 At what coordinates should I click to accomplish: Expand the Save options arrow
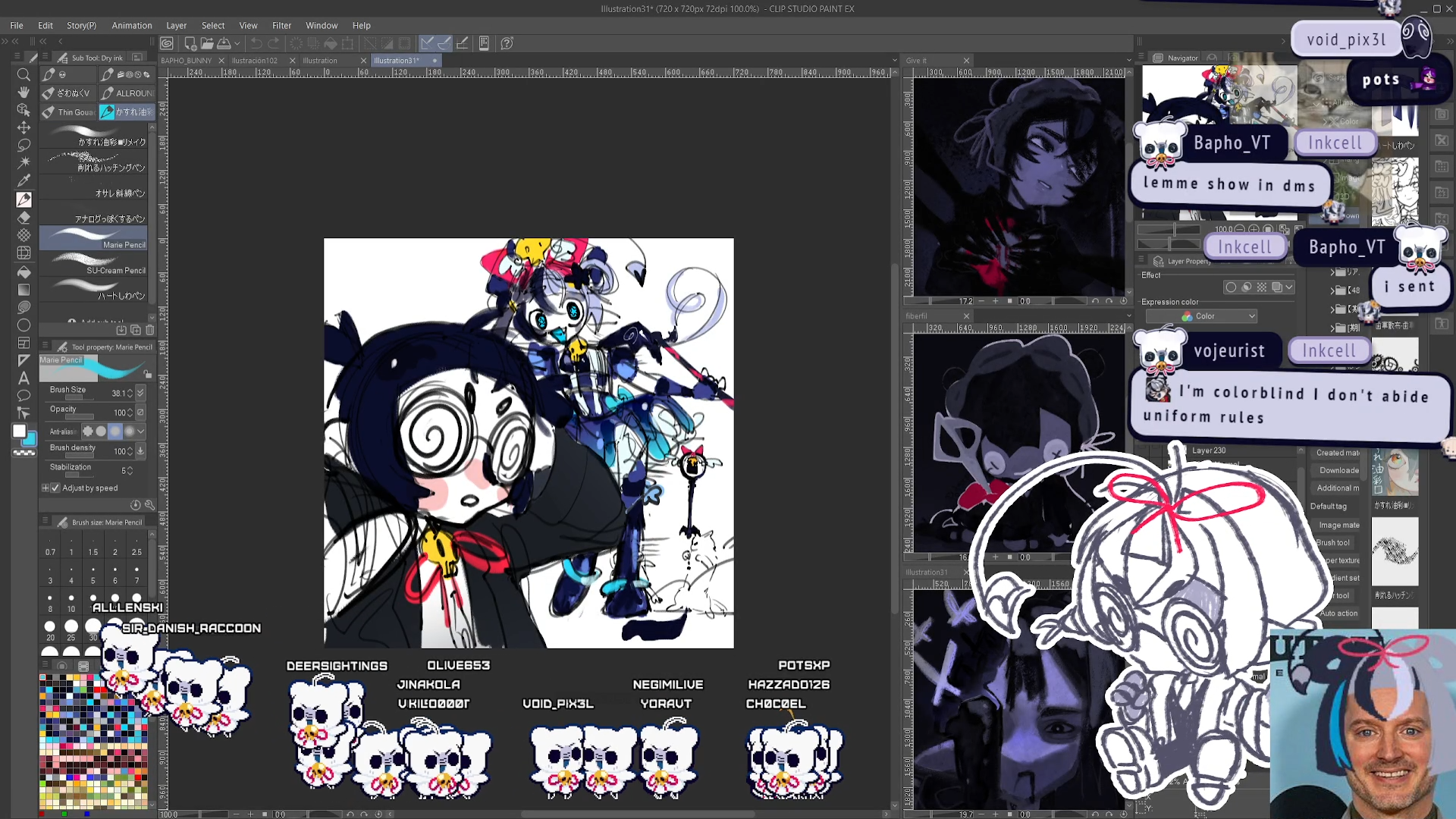237,43
